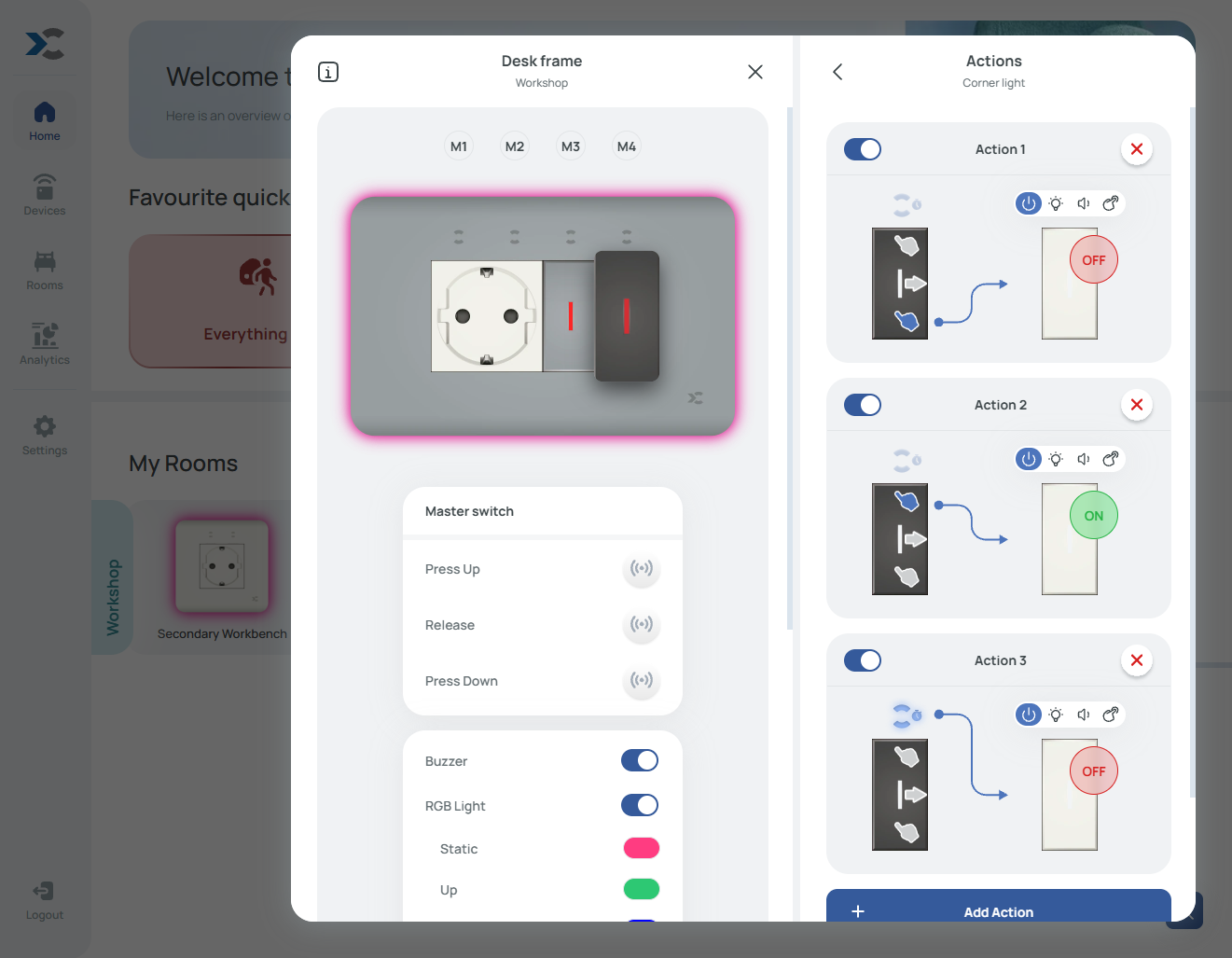Select the sound icon in Action 2

click(x=1083, y=459)
